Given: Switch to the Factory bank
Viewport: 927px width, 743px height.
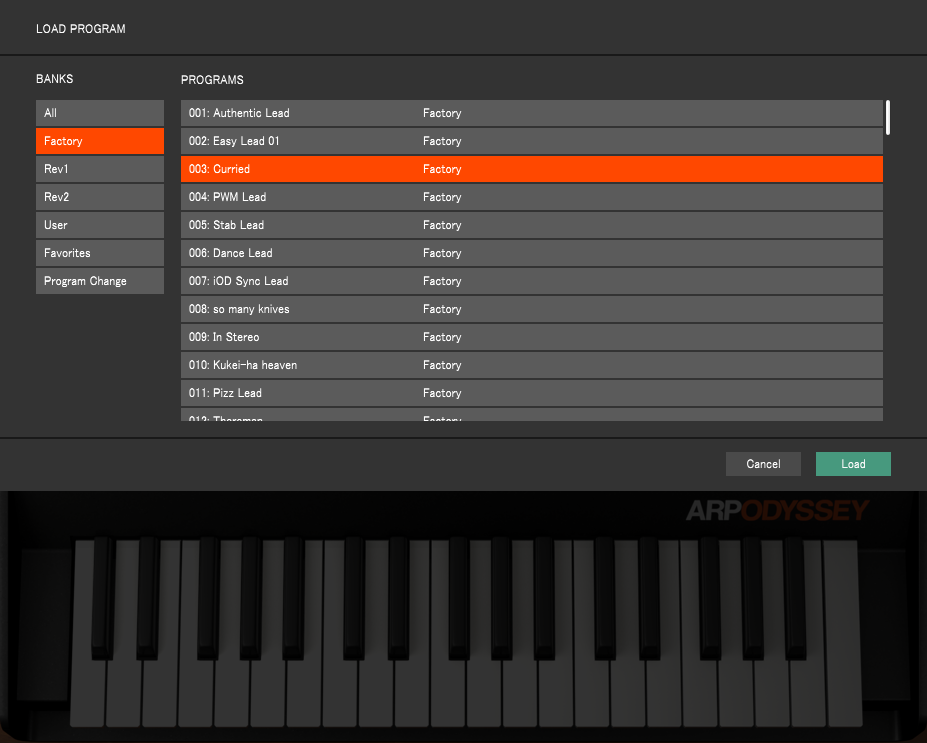Looking at the screenshot, I should pyautogui.click(x=99, y=141).
